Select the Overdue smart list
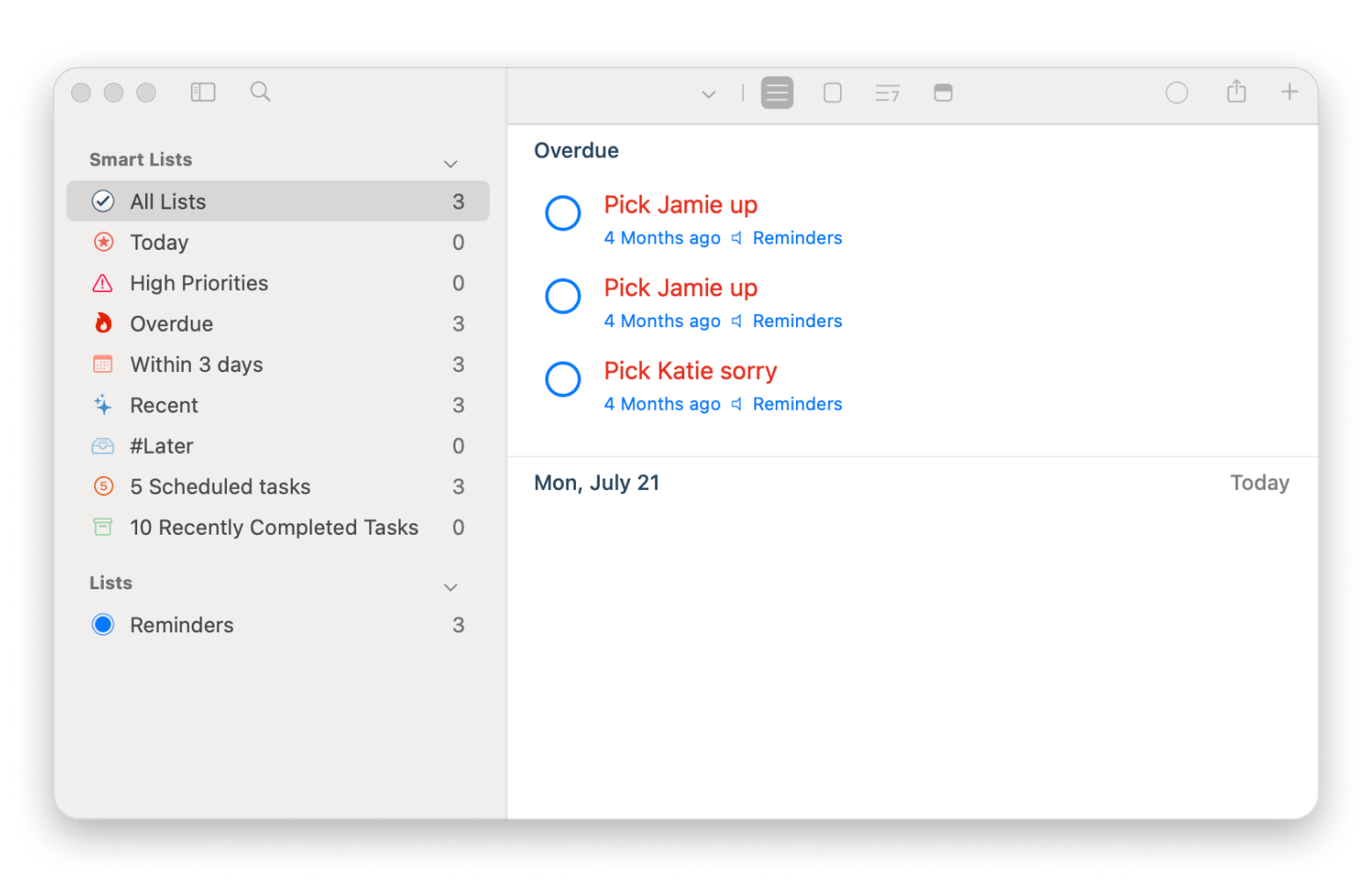 point(171,324)
